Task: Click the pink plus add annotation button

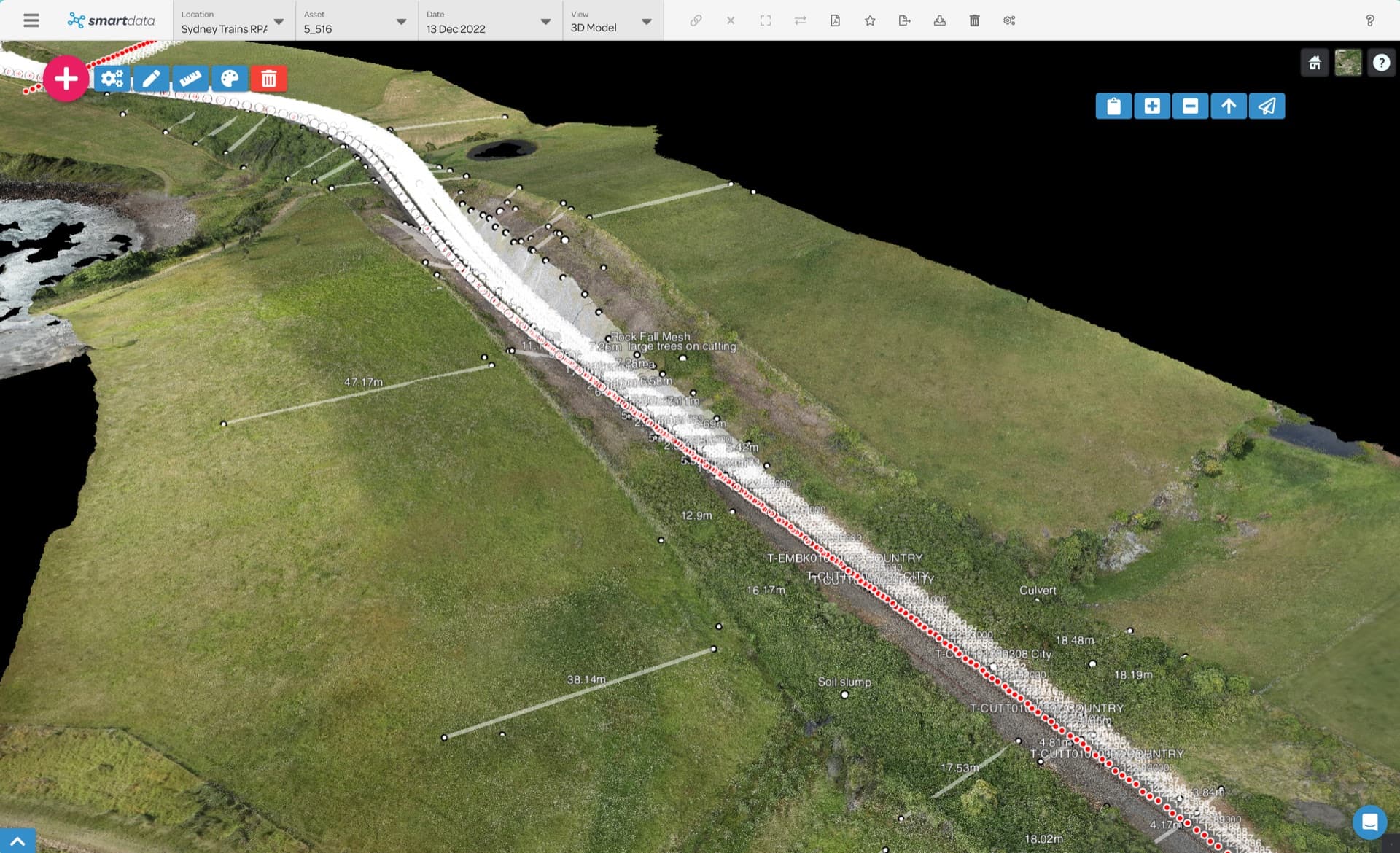Action: [x=66, y=77]
